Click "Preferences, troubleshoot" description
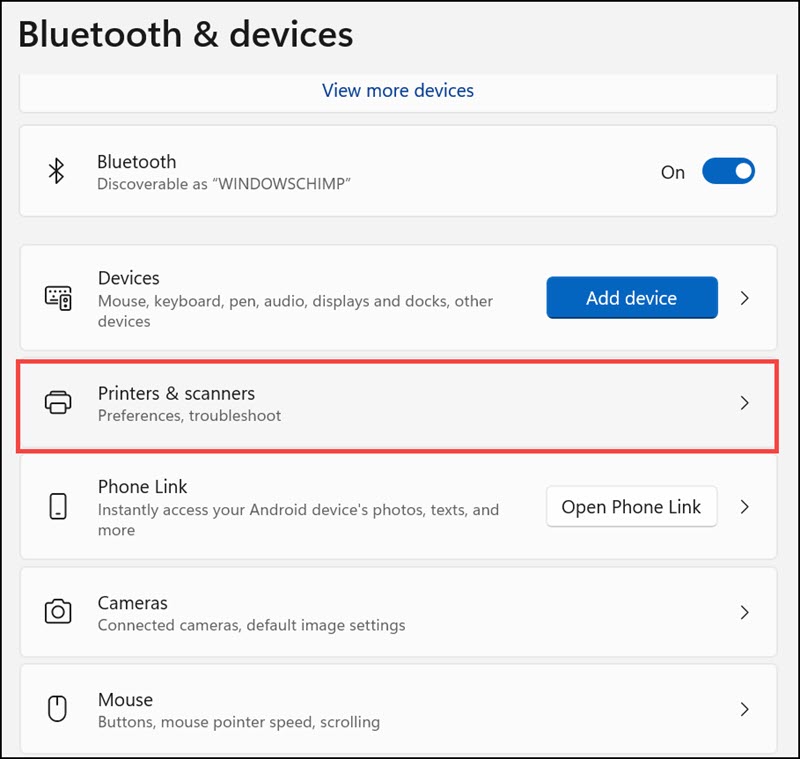 tap(189, 416)
